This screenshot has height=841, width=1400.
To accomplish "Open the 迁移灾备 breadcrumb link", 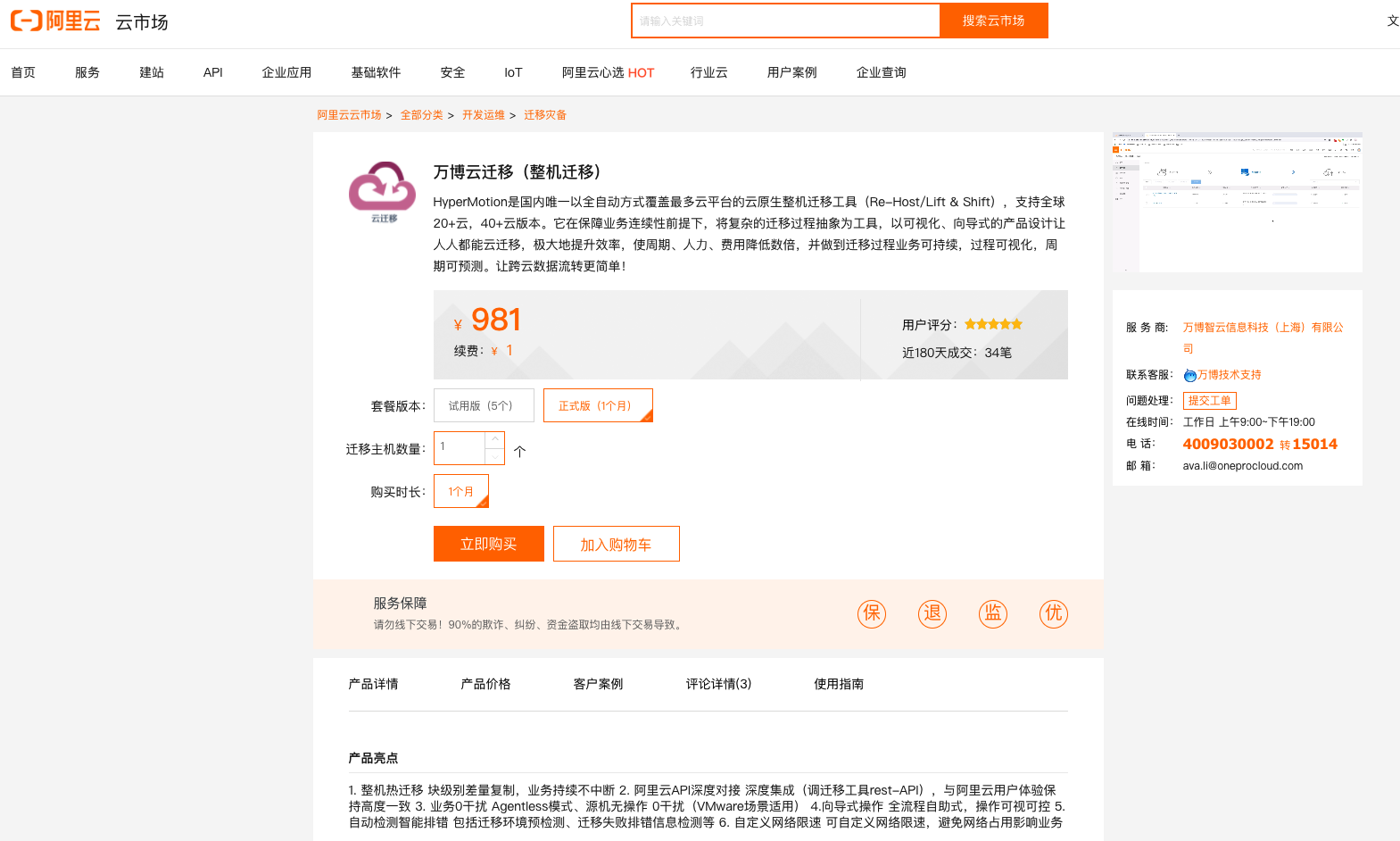I will (545, 115).
